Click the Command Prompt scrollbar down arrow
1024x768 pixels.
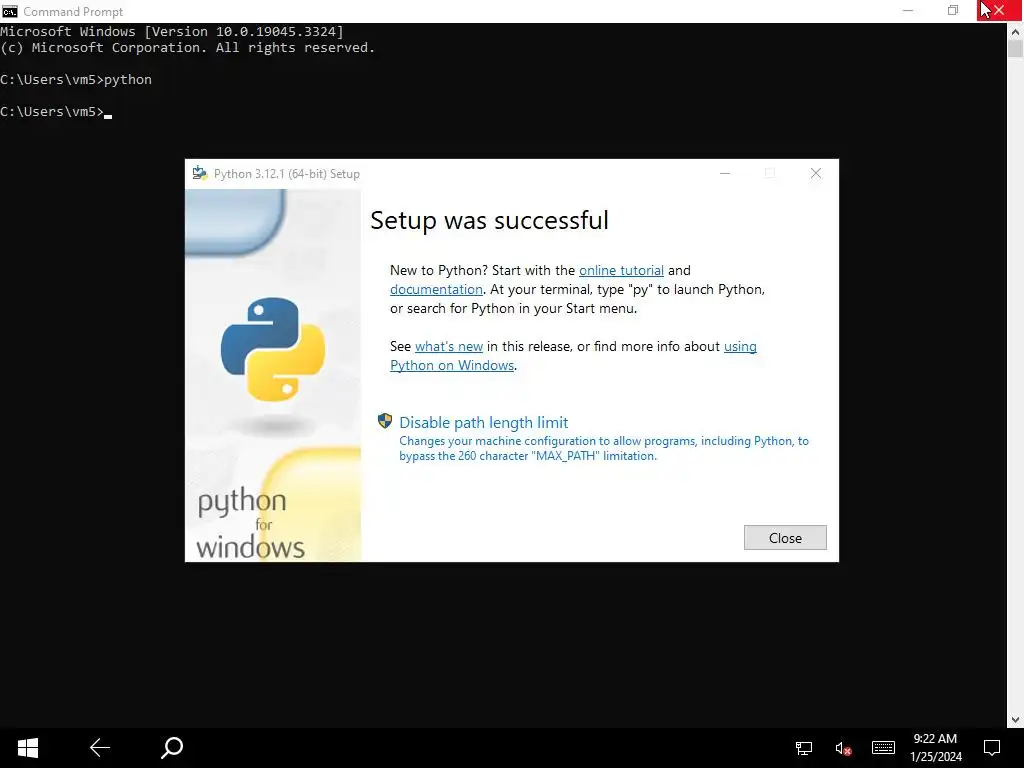[x=1015, y=720]
